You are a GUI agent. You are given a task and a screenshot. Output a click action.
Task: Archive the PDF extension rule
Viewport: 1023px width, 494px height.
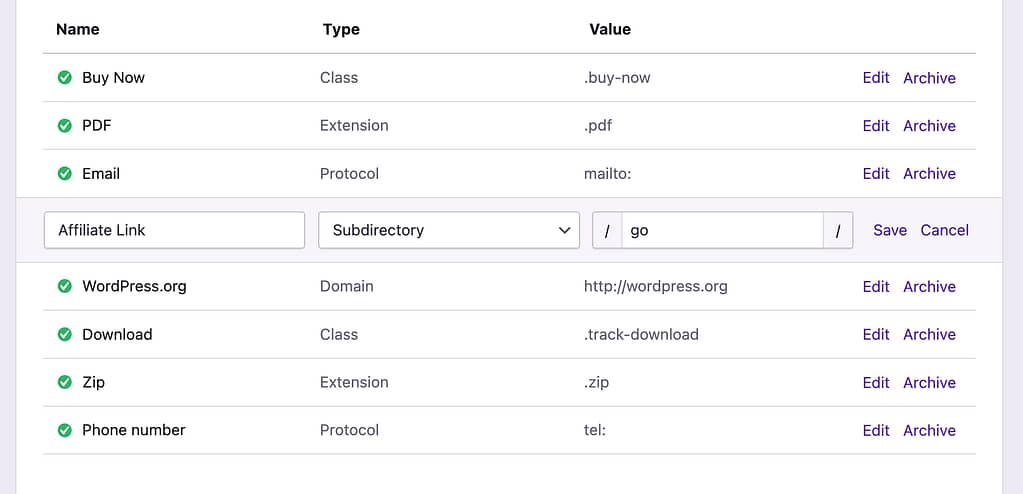[929, 126]
